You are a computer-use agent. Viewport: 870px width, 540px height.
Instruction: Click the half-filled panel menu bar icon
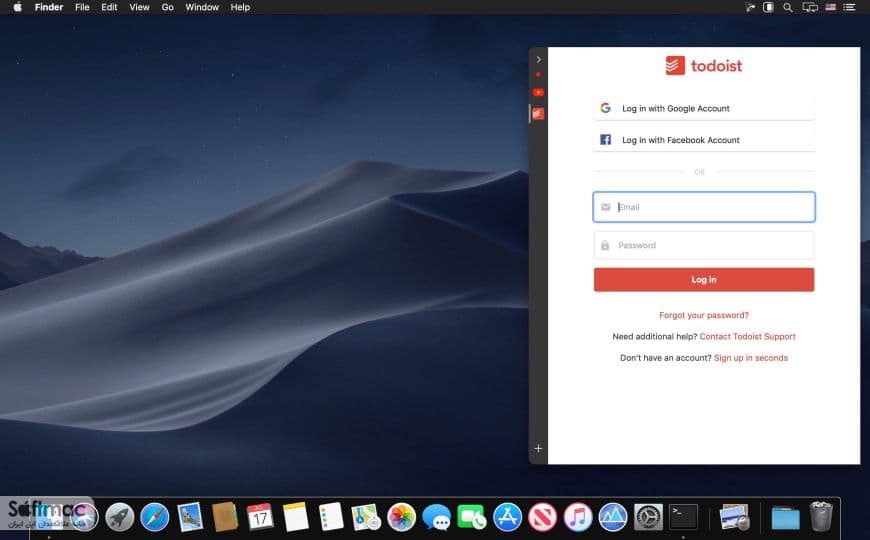pyautogui.click(x=768, y=7)
